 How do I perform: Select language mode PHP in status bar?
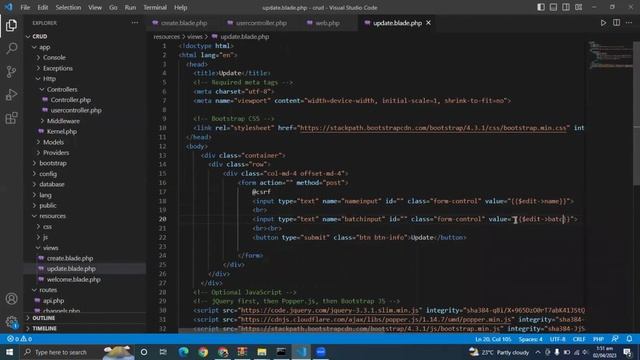pyautogui.click(x=598, y=339)
